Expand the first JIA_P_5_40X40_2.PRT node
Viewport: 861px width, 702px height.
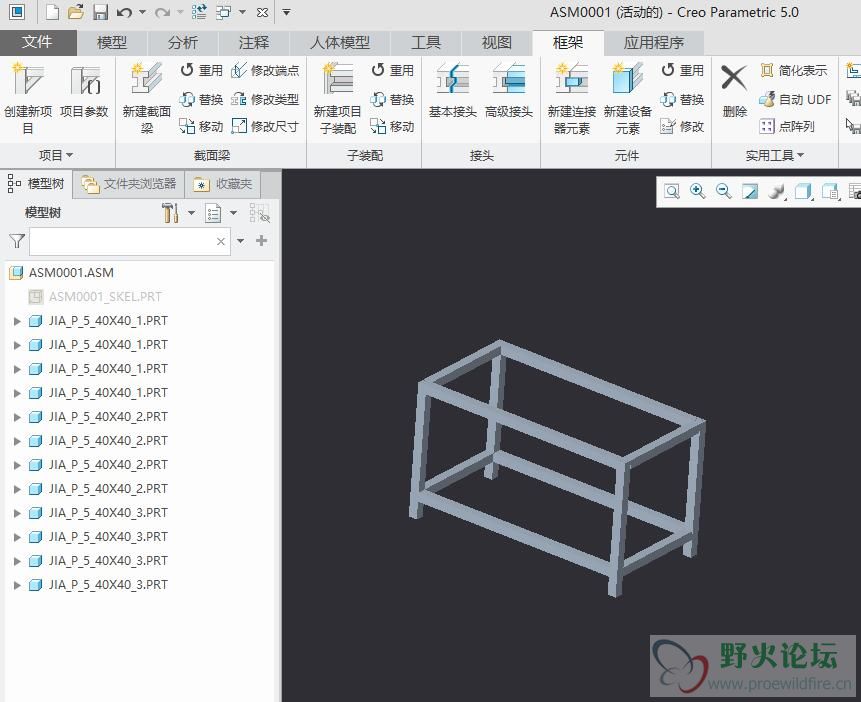[17, 417]
